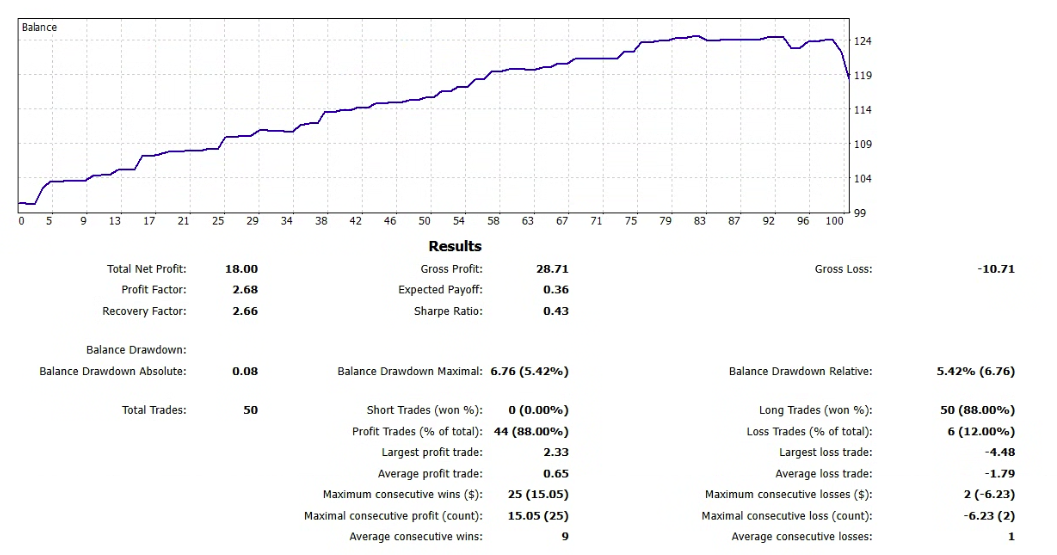Click the Results section heading
1057x555 pixels.
[455, 246]
